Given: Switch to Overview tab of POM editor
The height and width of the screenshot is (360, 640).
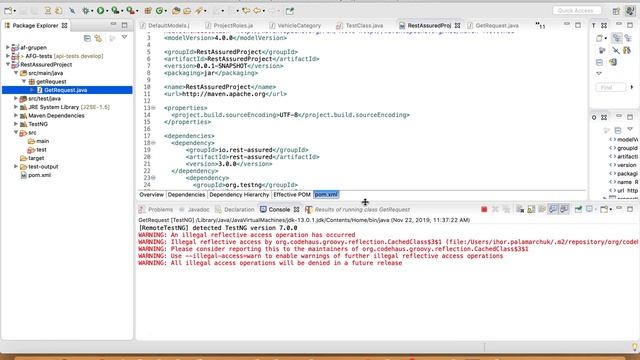Looking at the screenshot, I should (151, 195).
